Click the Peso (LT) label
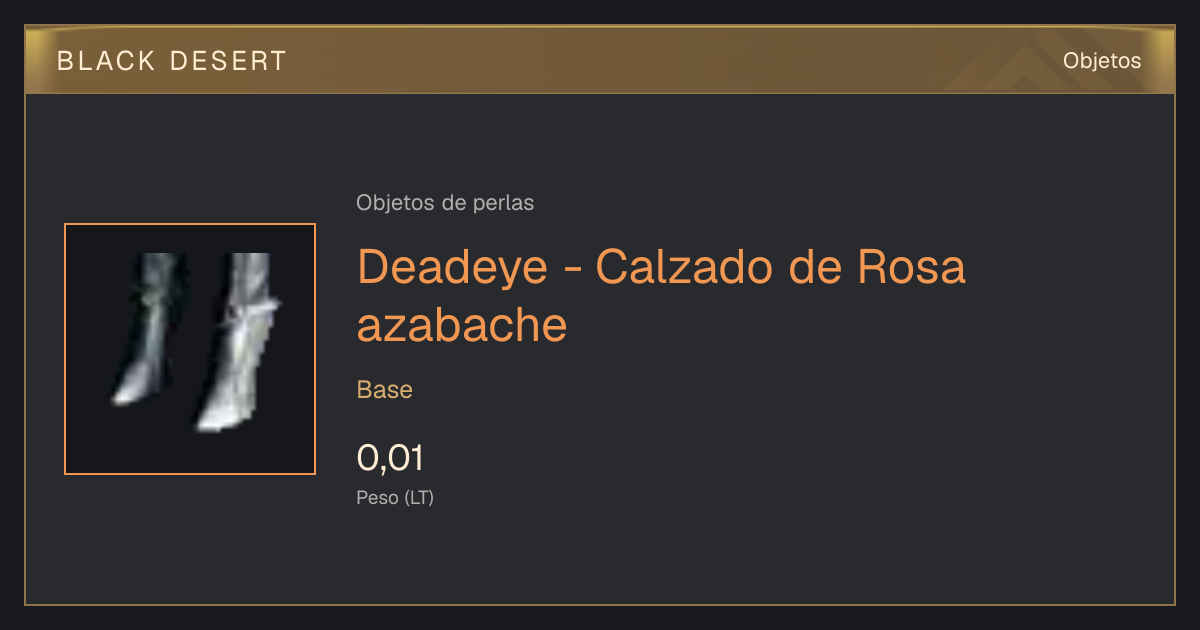This screenshot has height=630, width=1200. [x=395, y=497]
